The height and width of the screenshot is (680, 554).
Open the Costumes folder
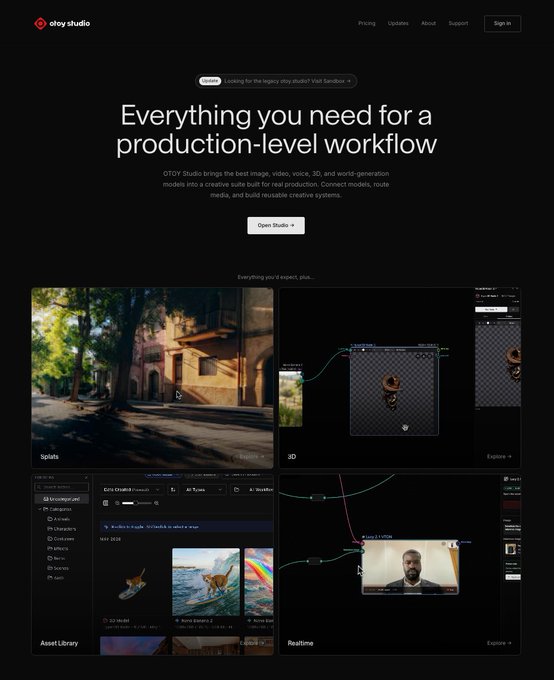61,539
